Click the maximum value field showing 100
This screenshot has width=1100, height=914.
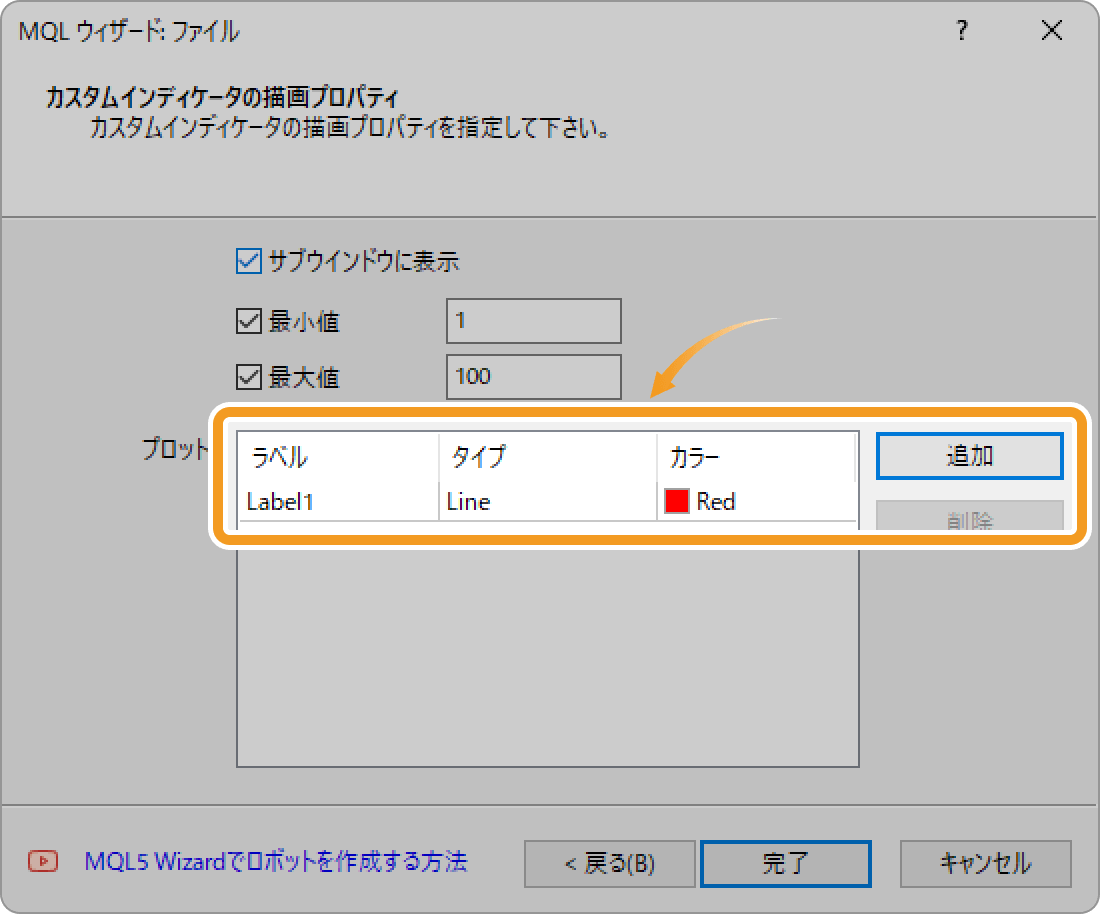(x=533, y=377)
